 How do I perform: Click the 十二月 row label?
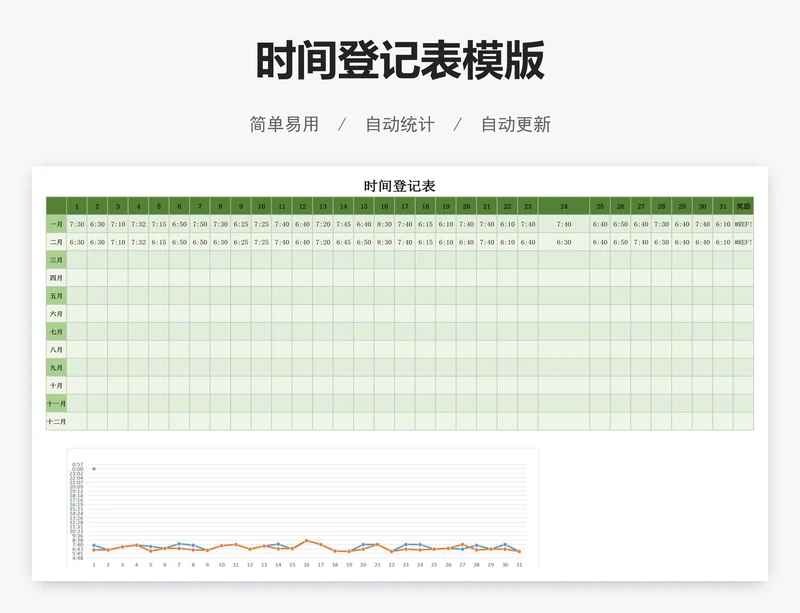click(56, 422)
